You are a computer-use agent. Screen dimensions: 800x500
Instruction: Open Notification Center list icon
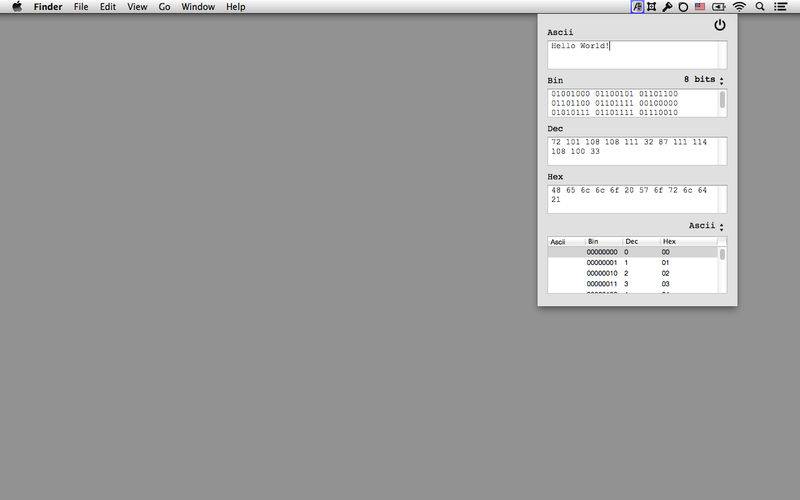(780, 7)
